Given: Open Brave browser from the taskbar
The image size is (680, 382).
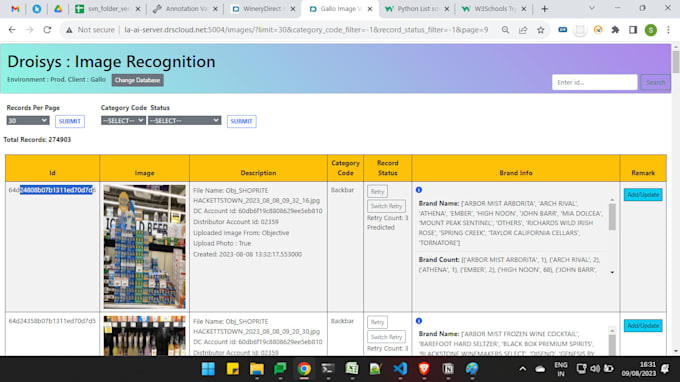Looking at the screenshot, I should click(424, 369).
